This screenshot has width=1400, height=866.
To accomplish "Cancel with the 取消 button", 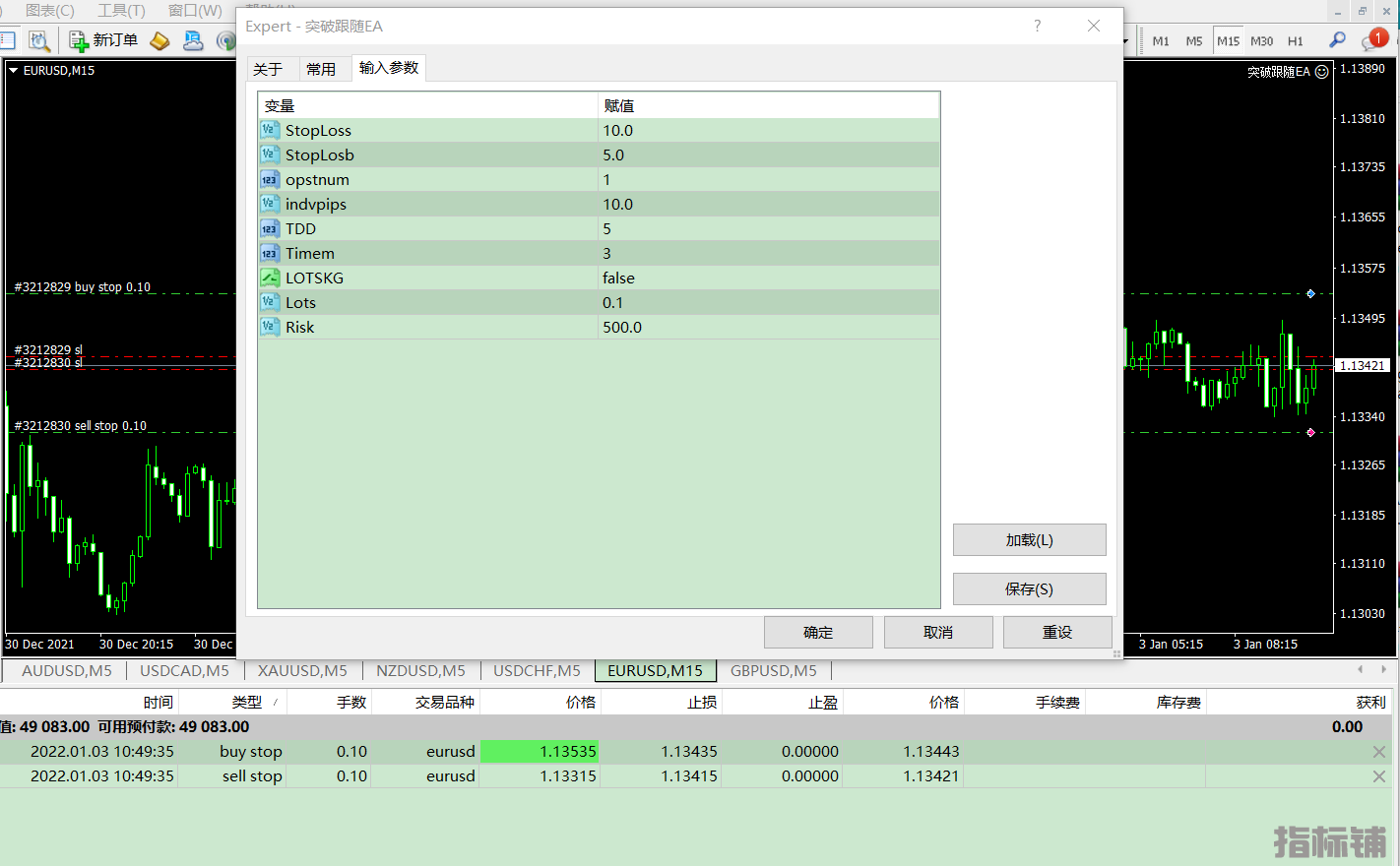I will click(938, 633).
